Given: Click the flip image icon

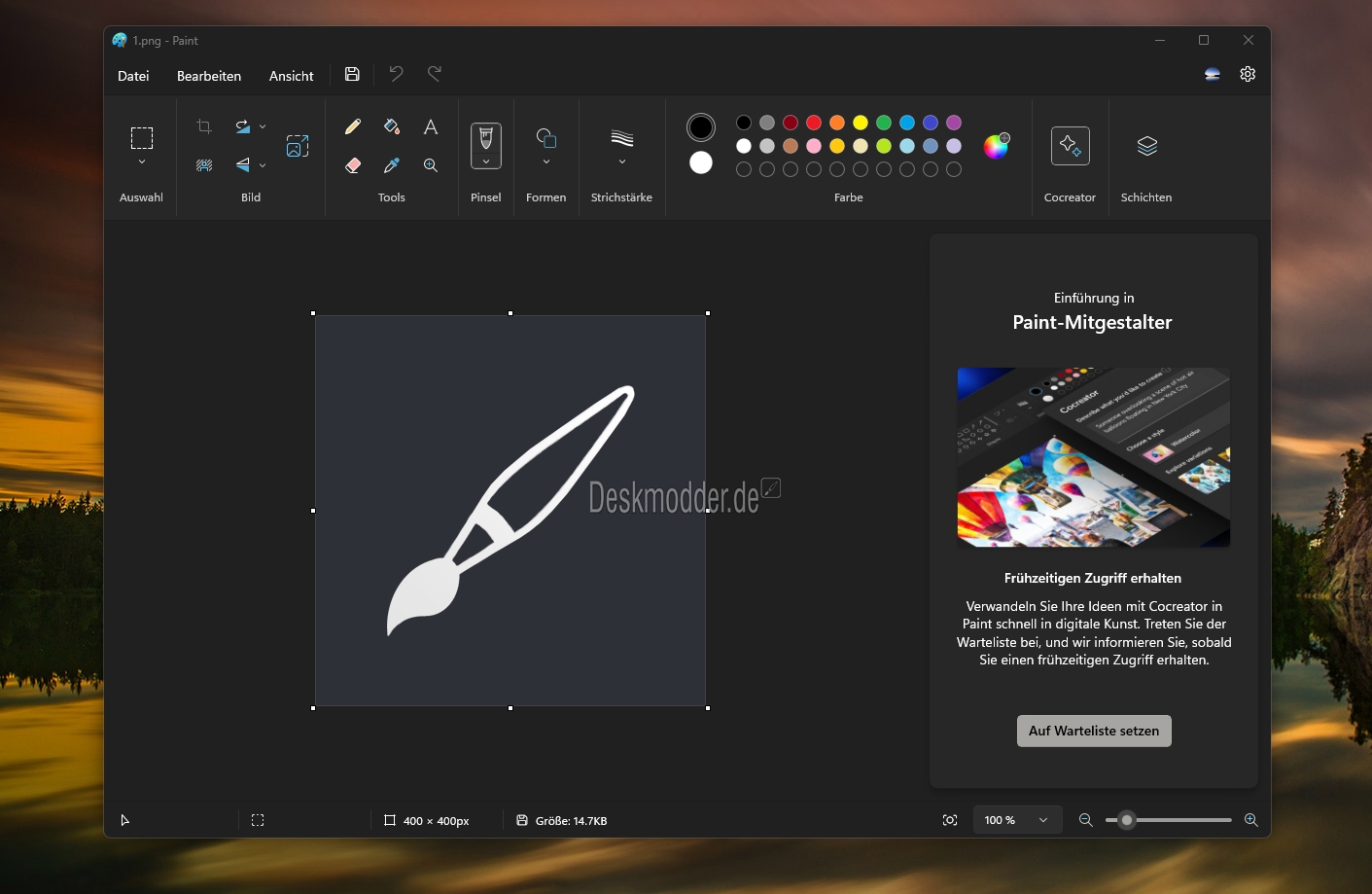Looking at the screenshot, I should (x=242, y=165).
